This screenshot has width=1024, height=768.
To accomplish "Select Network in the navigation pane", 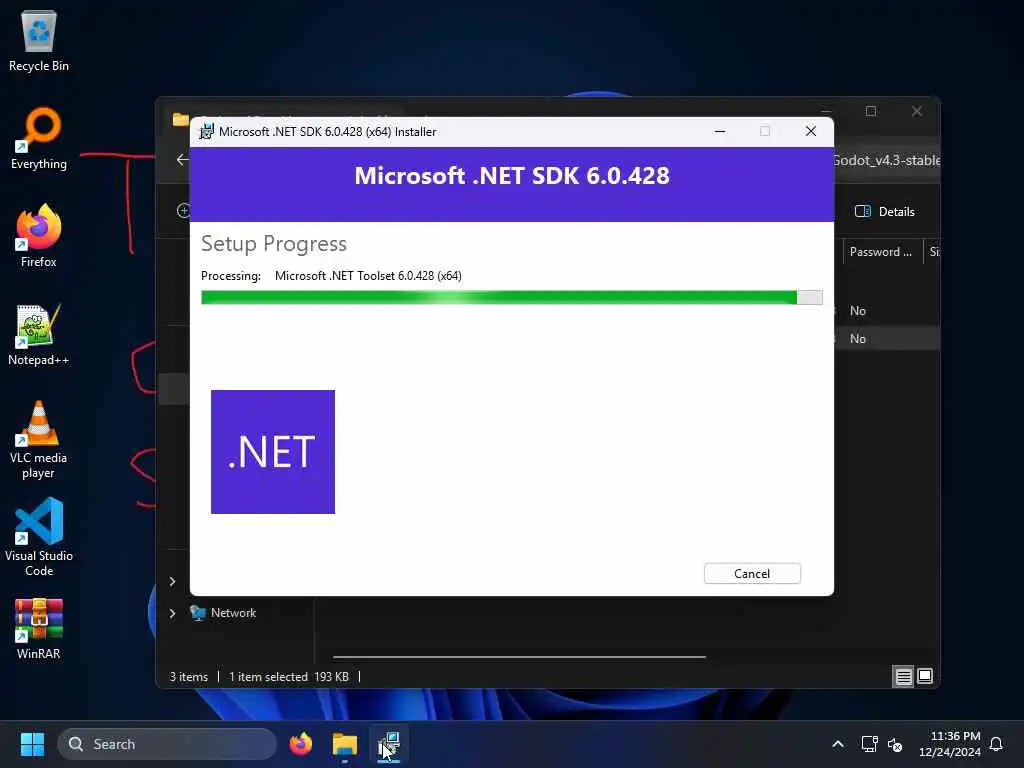I will [223, 613].
